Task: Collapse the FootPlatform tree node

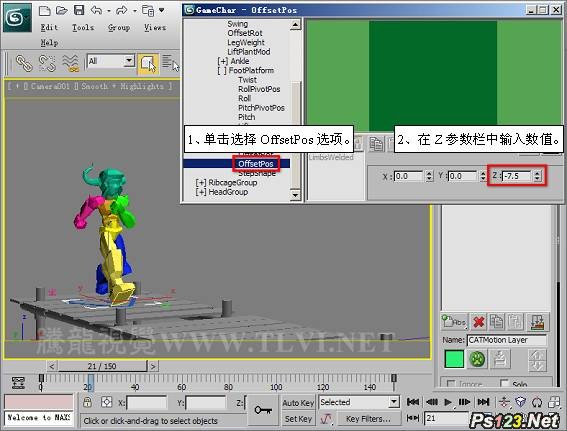Action: tap(221, 71)
